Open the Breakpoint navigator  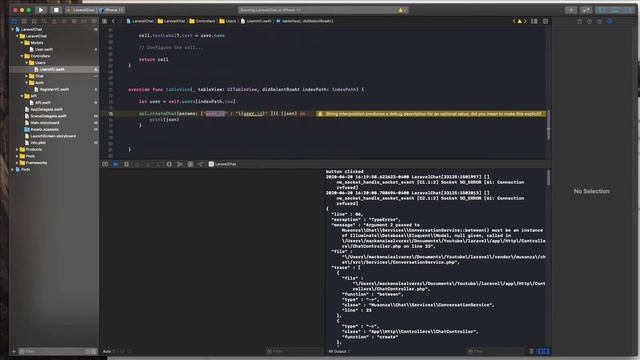coord(84,21)
